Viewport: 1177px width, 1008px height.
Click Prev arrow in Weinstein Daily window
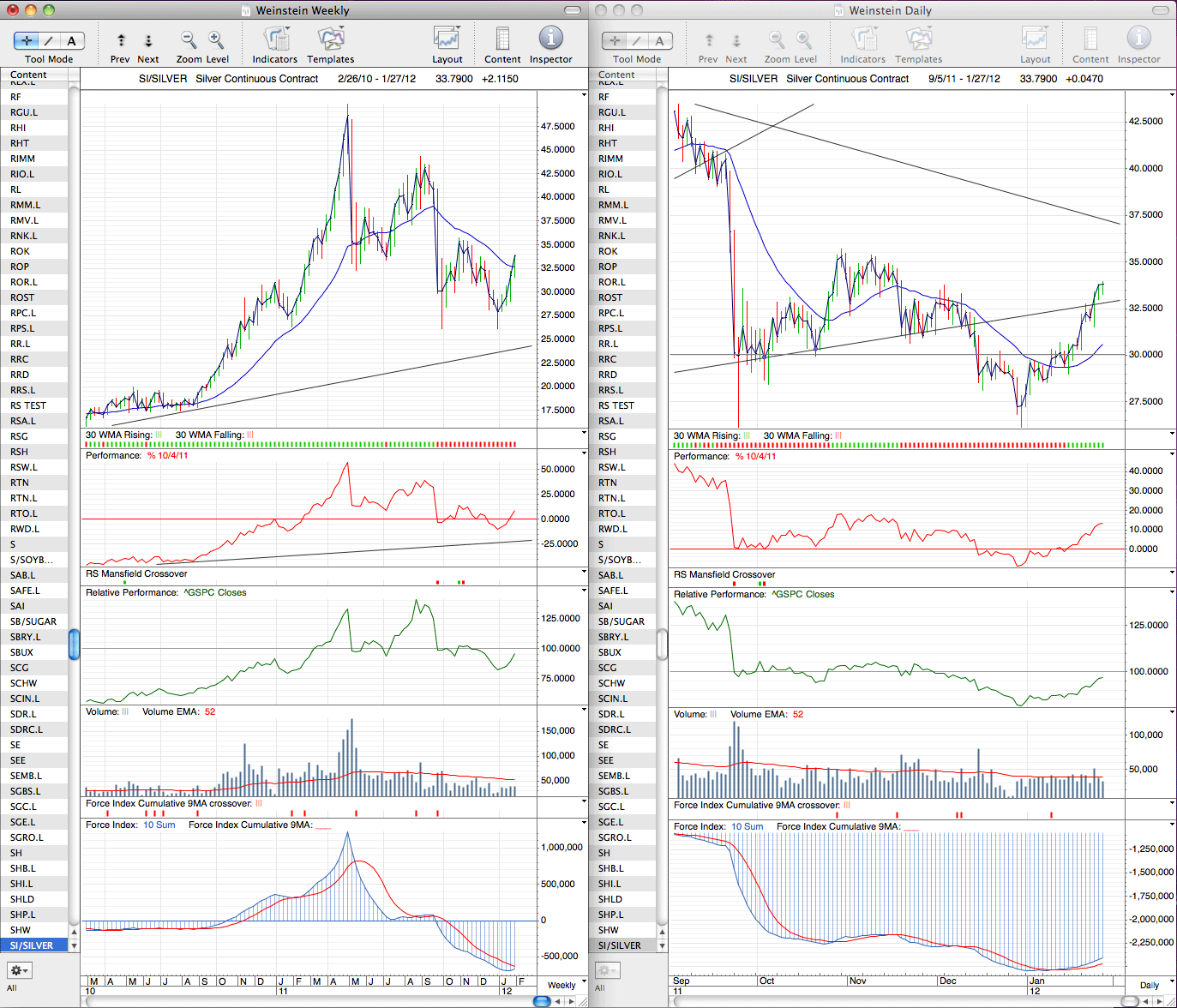(709, 40)
